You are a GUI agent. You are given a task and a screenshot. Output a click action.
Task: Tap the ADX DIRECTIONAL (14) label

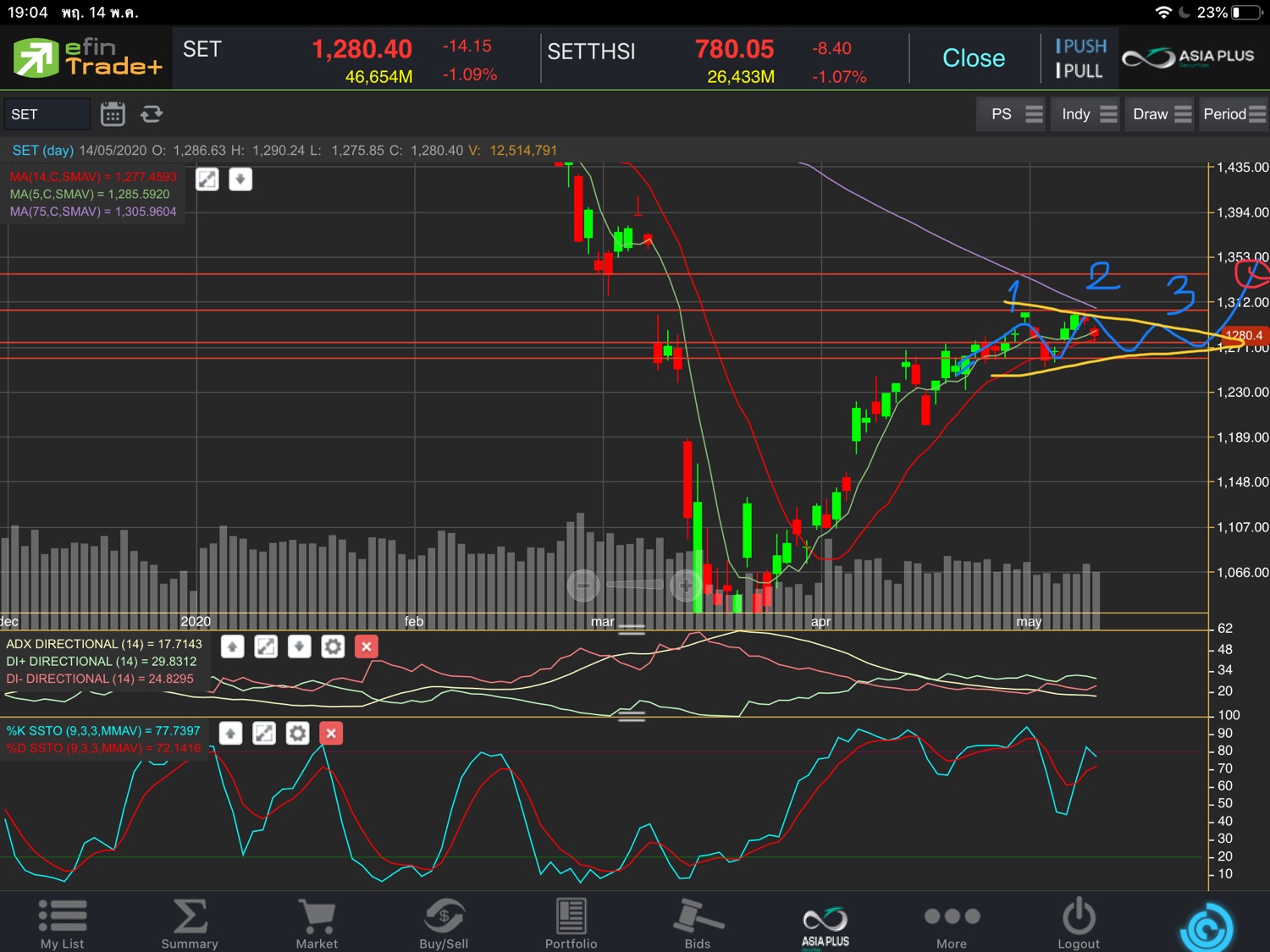pos(104,644)
